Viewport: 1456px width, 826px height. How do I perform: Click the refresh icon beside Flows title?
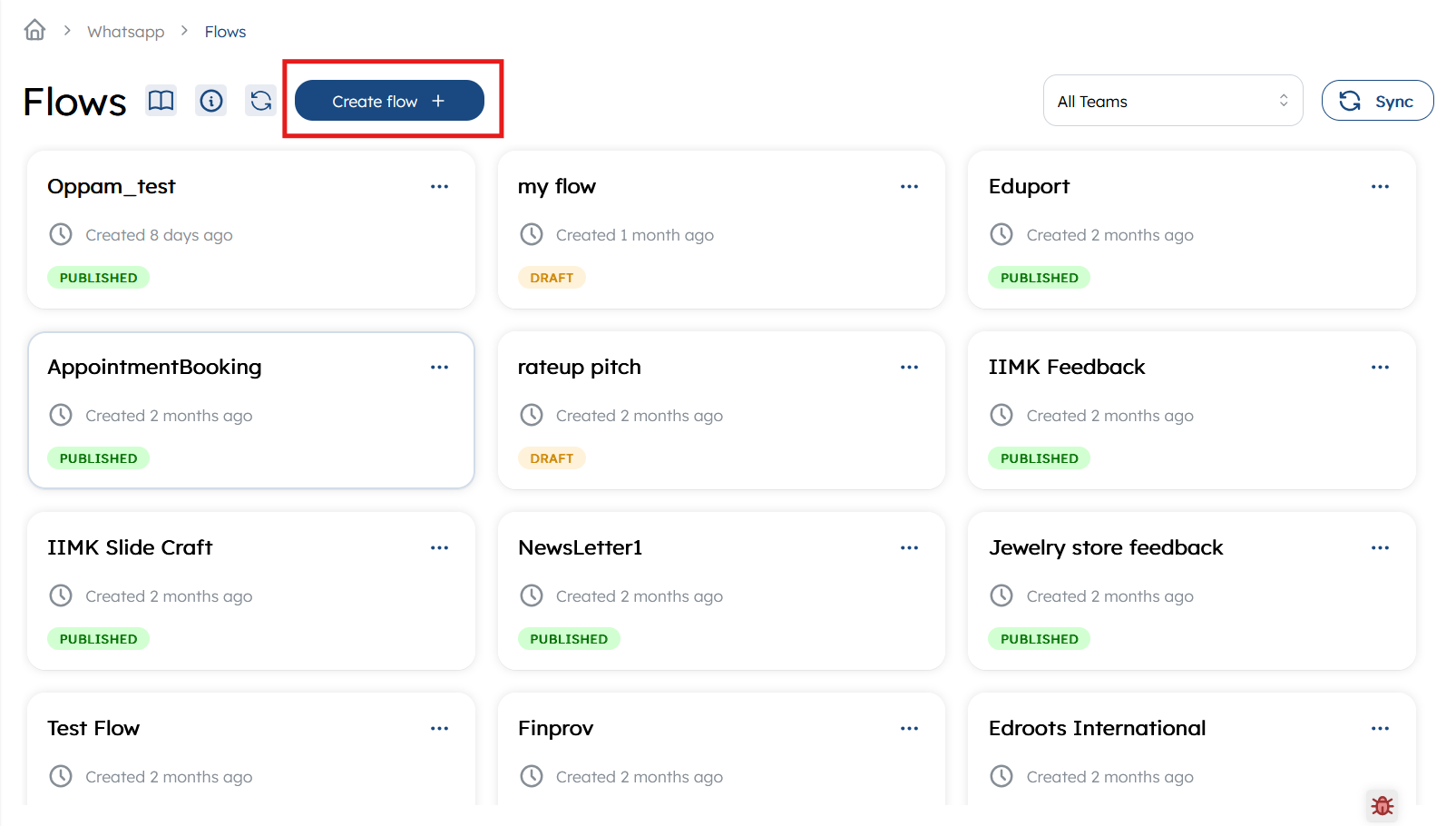point(261,101)
